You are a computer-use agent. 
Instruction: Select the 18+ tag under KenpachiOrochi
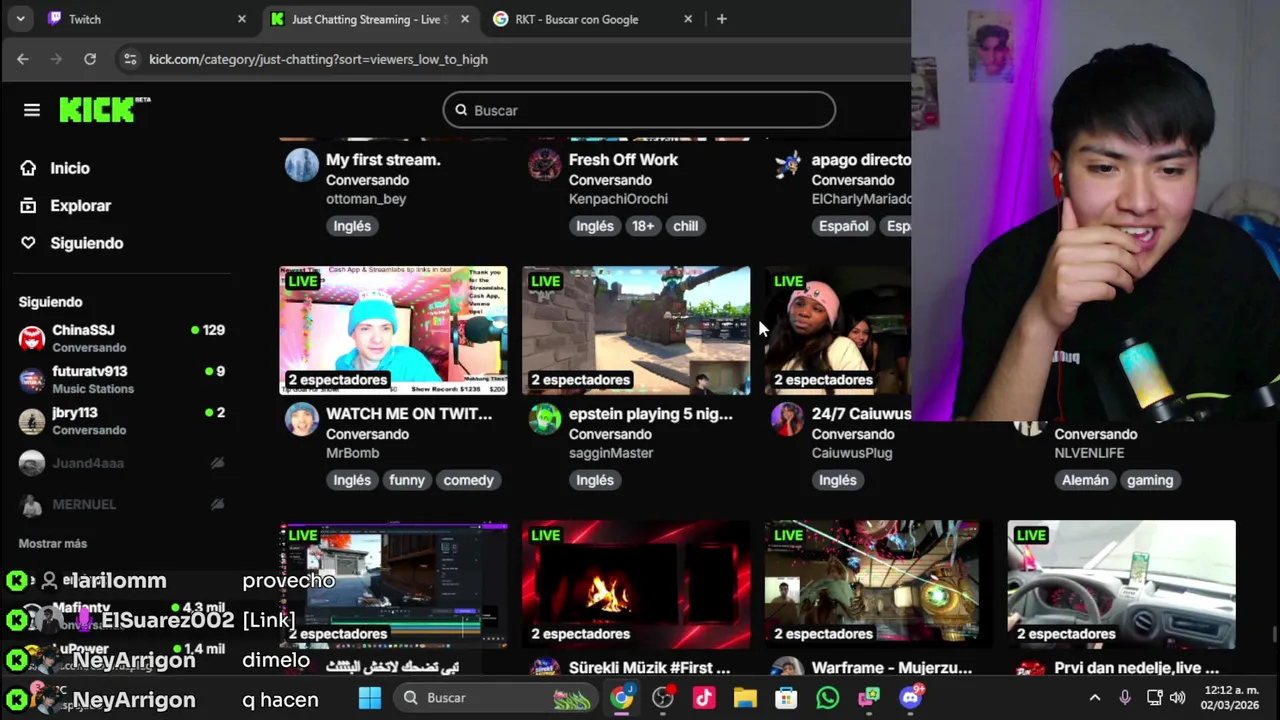coord(643,226)
